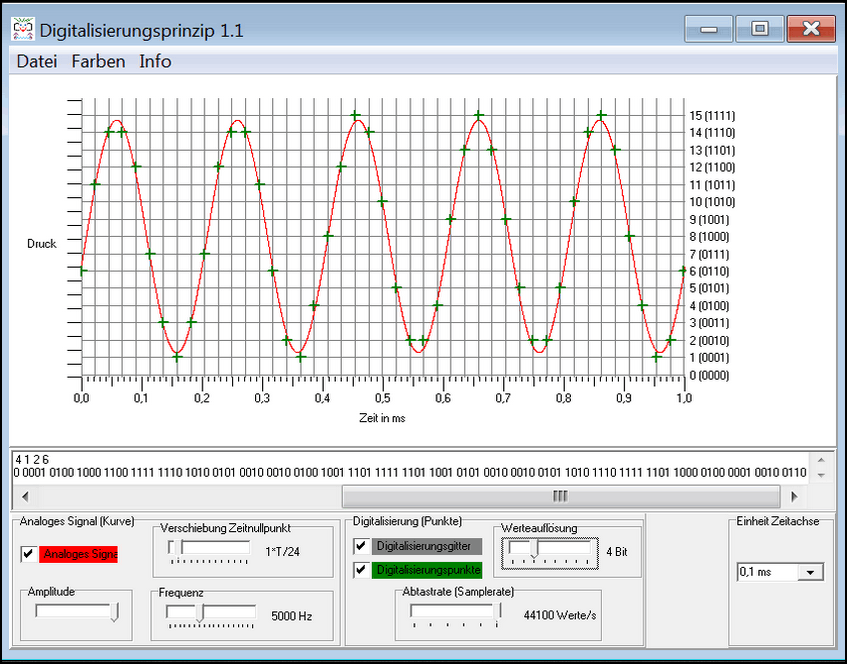Image resolution: width=847 pixels, height=664 pixels.
Task: Click the 'Werteauflösung' group title
Action: pos(539,528)
